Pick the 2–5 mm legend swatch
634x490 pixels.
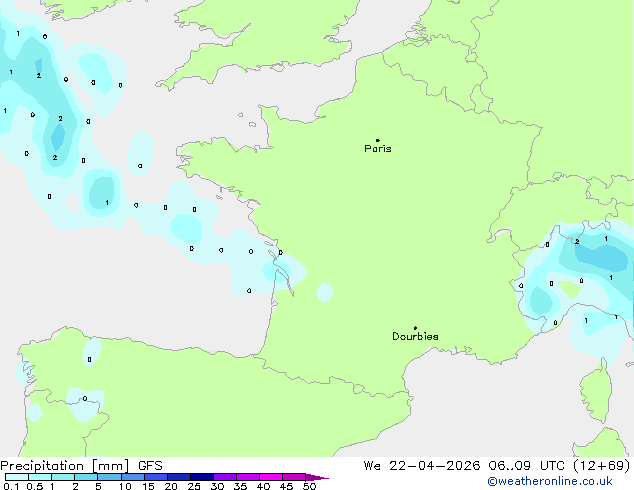coord(86,477)
